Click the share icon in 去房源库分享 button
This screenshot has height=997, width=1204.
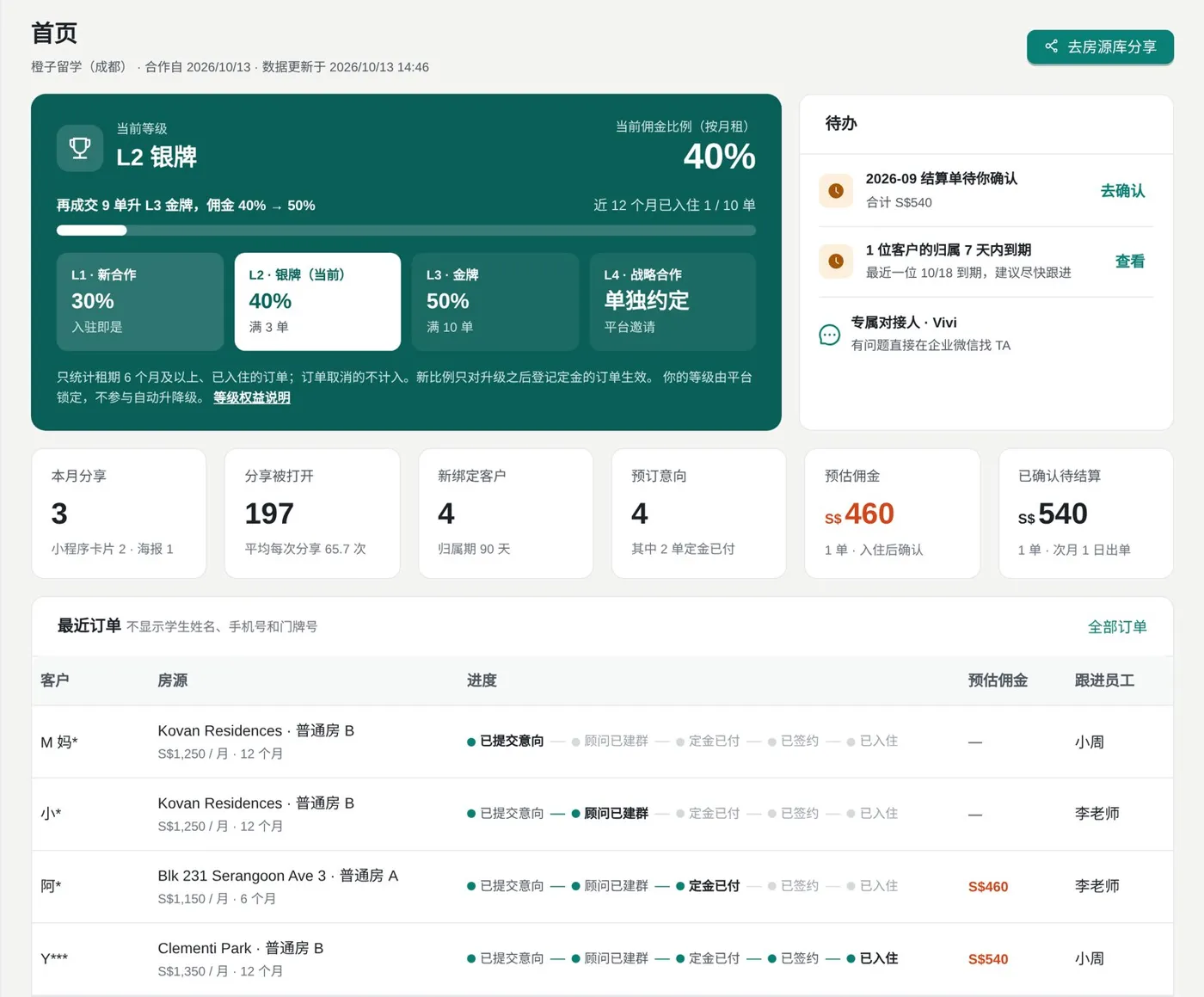pos(1051,46)
